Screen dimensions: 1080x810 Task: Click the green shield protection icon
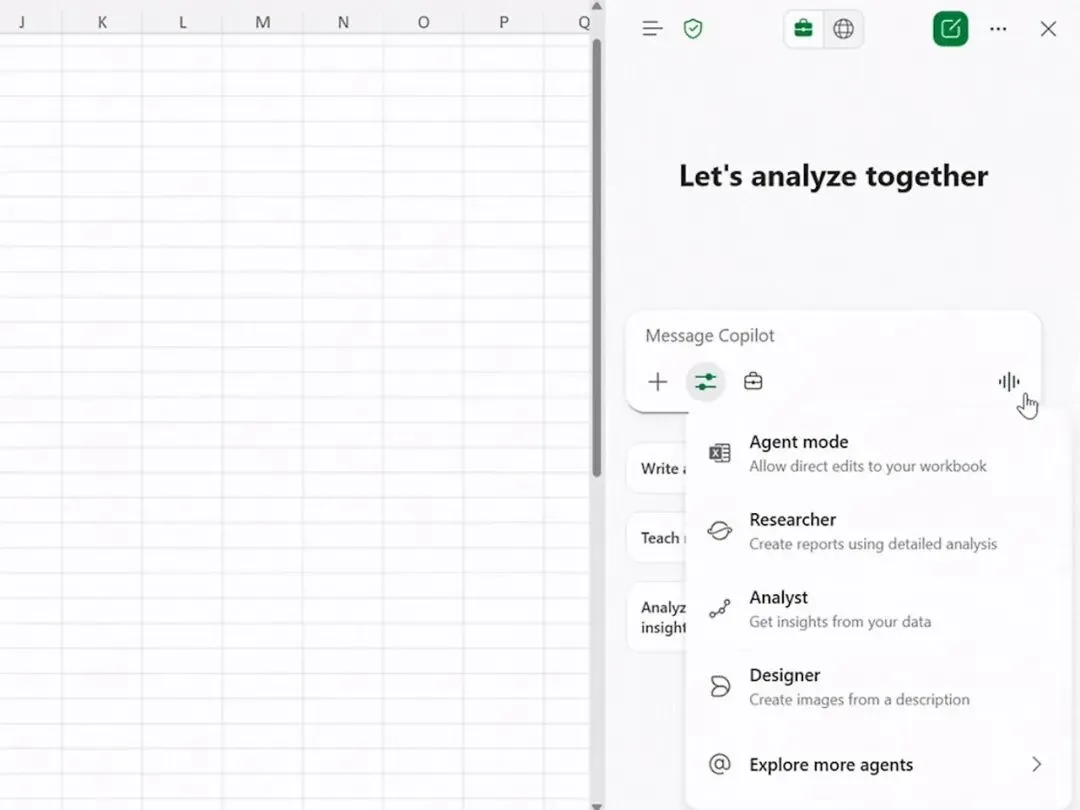[x=693, y=29]
